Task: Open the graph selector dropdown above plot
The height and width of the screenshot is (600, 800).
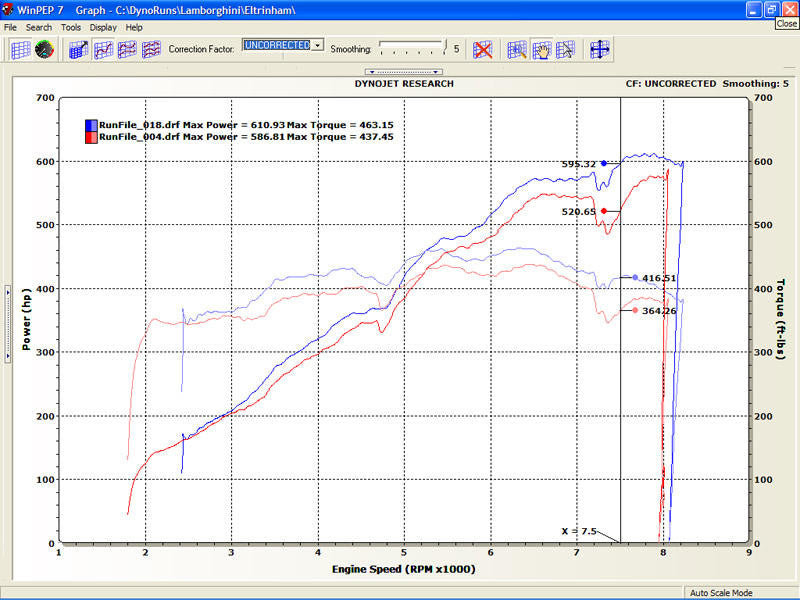Action: (404, 71)
